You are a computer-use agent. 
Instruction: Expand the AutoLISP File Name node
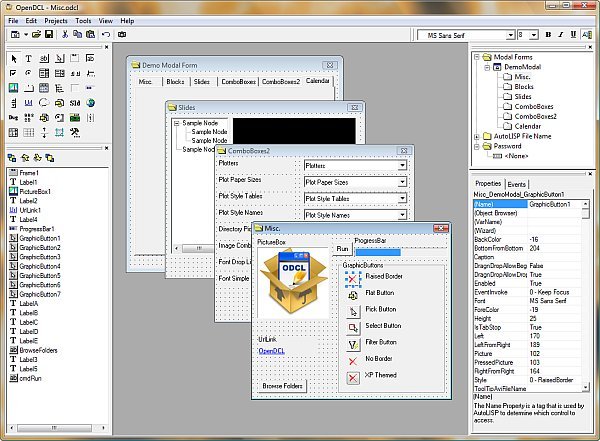pos(477,136)
